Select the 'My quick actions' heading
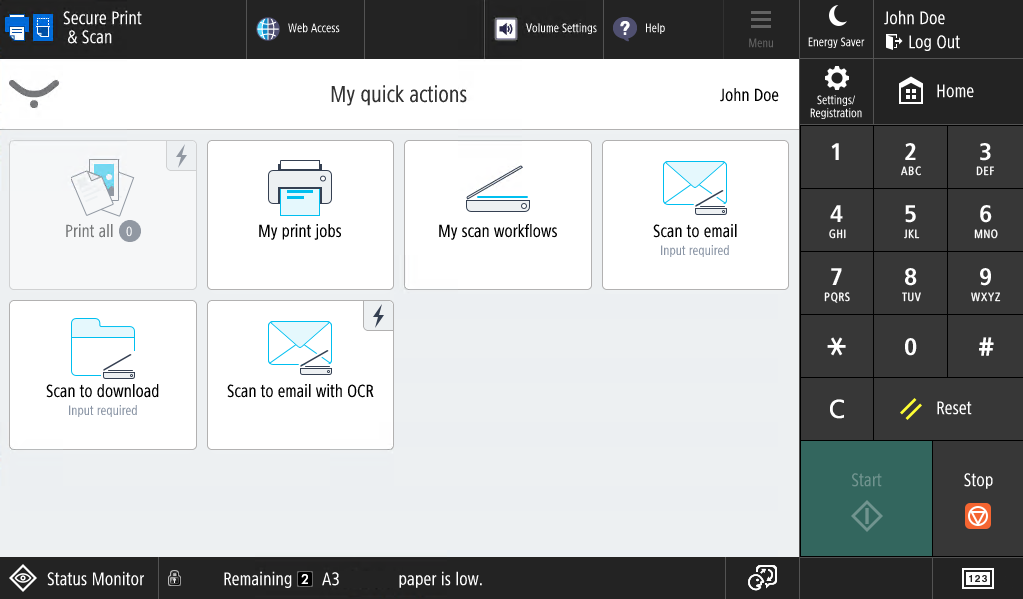 coord(399,95)
